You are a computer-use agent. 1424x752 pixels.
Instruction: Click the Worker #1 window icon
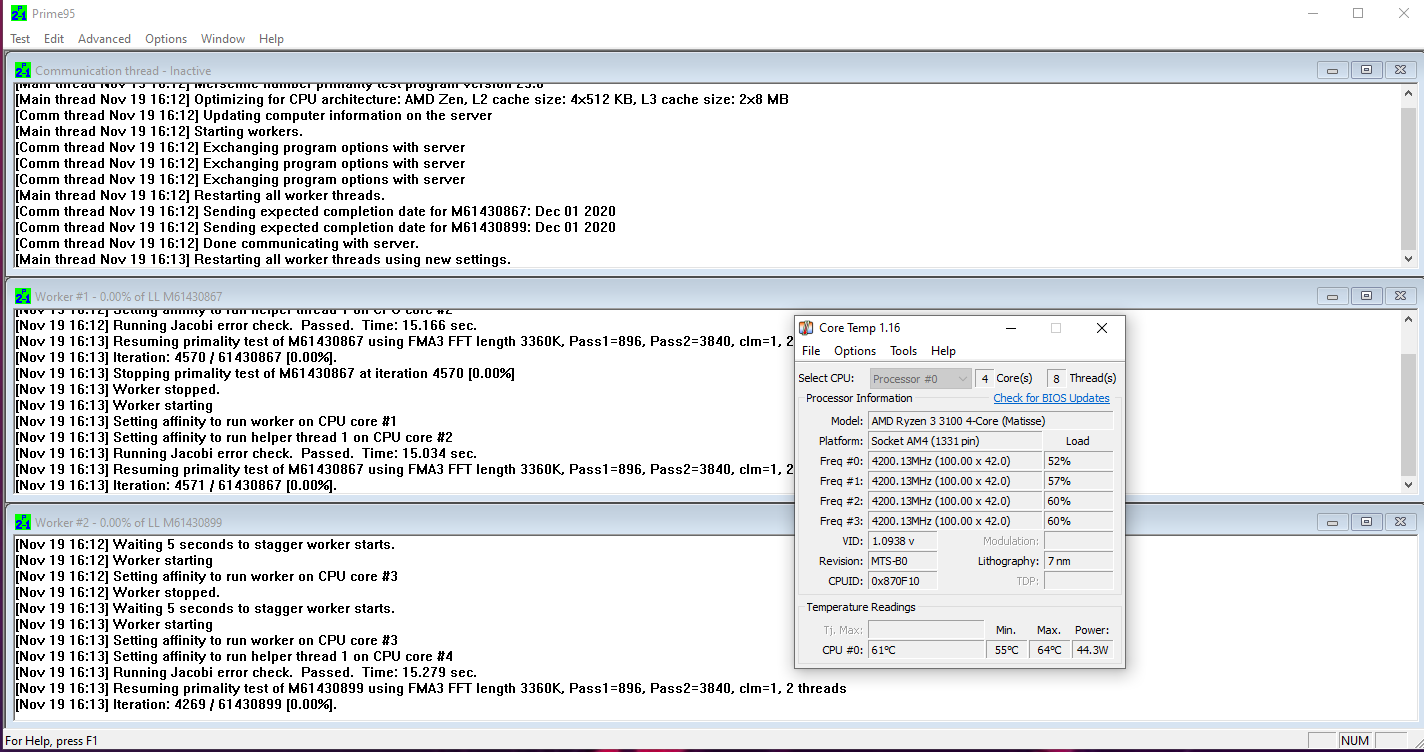[23, 296]
